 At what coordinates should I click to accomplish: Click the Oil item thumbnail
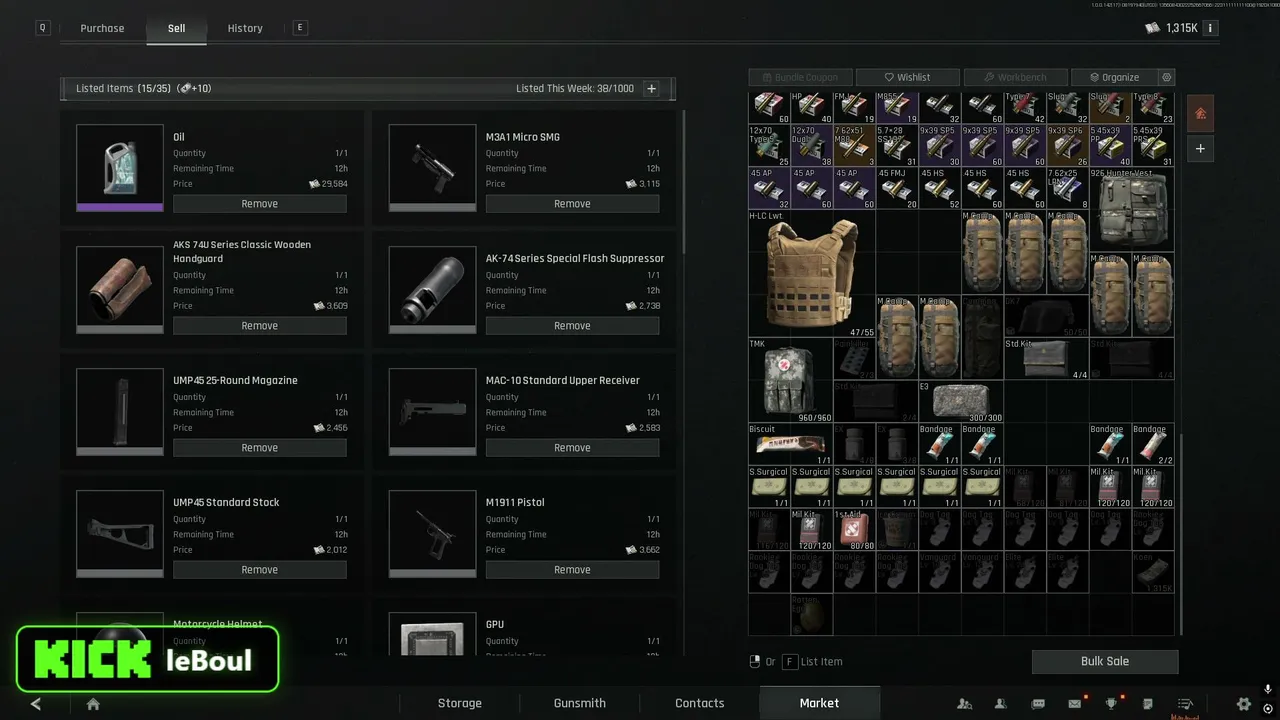click(120, 167)
